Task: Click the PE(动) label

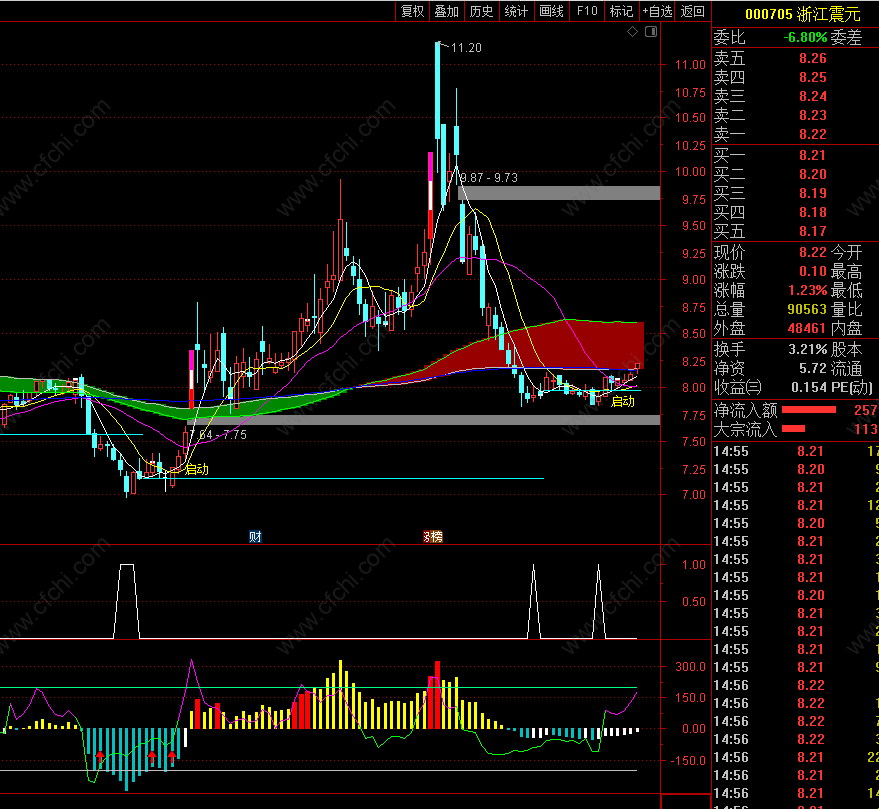Action: coord(853,387)
